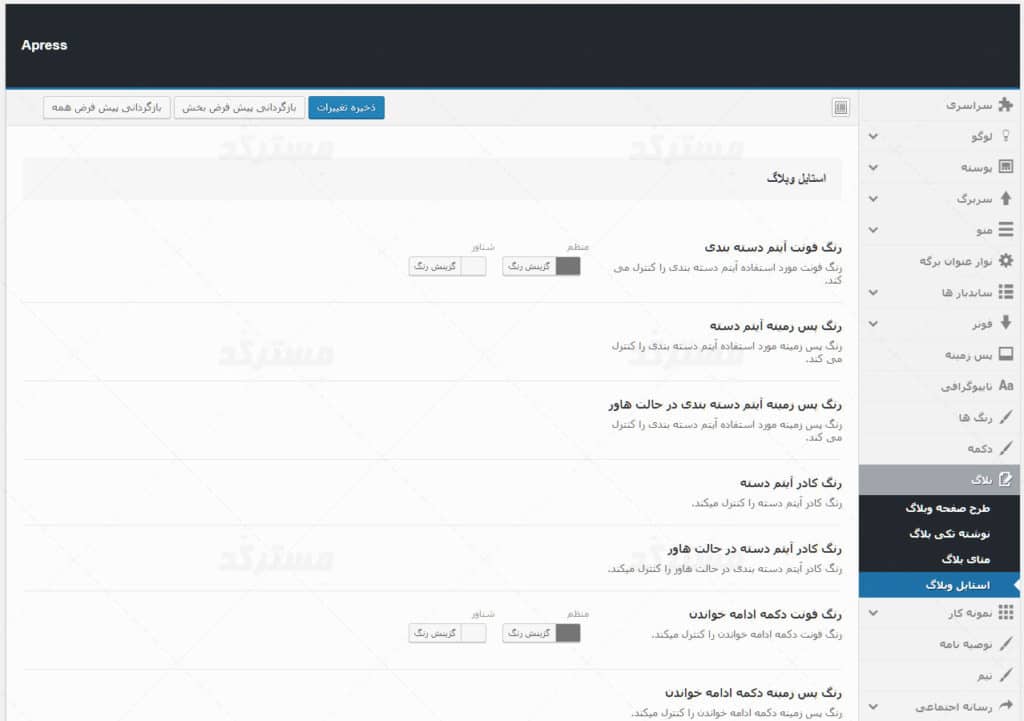Click the grid icon beside نمونه کار

coord(1006,612)
